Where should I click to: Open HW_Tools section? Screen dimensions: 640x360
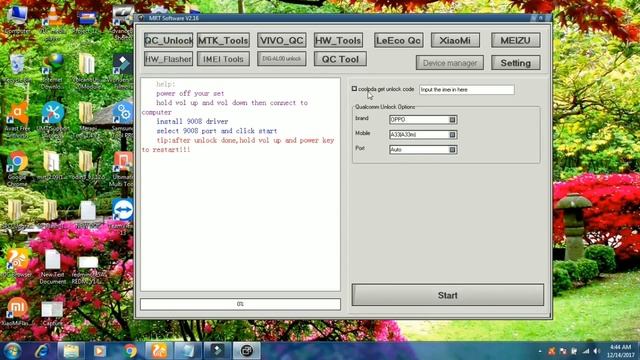338,40
